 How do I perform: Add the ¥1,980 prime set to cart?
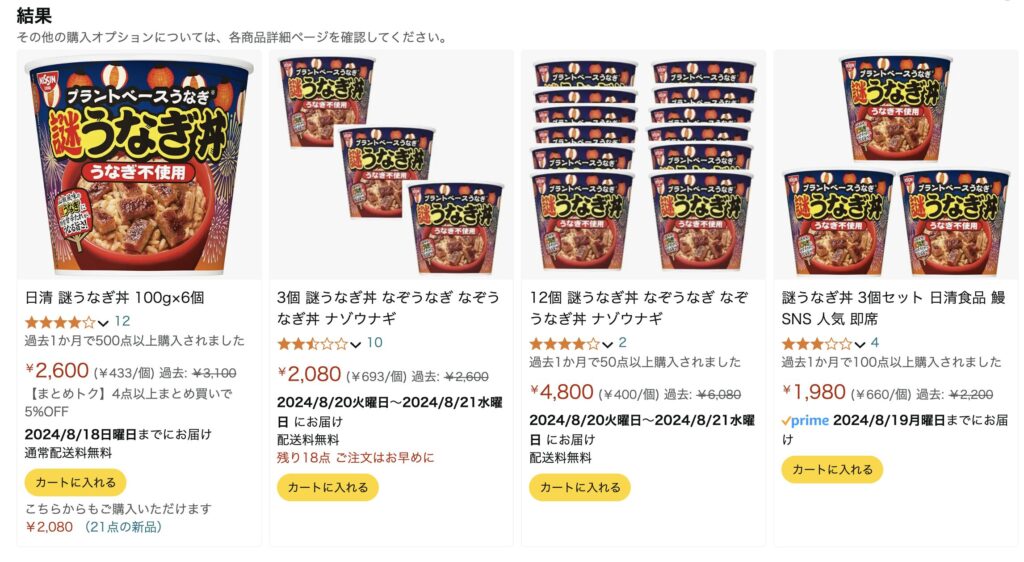(832, 469)
